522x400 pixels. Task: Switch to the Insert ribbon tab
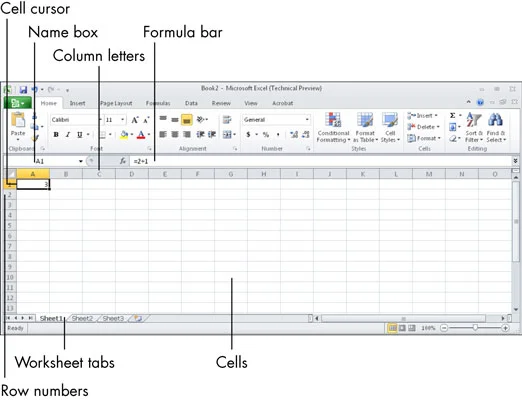[77, 103]
